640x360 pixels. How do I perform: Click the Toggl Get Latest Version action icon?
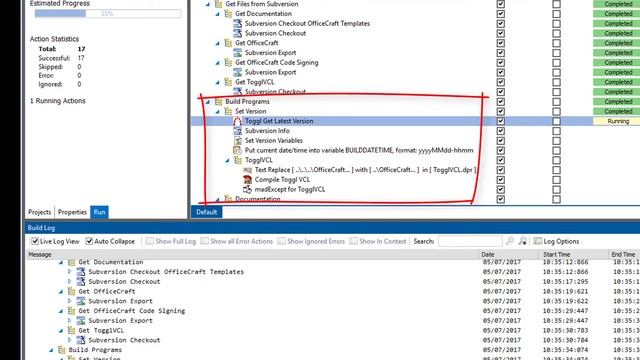(x=237, y=121)
